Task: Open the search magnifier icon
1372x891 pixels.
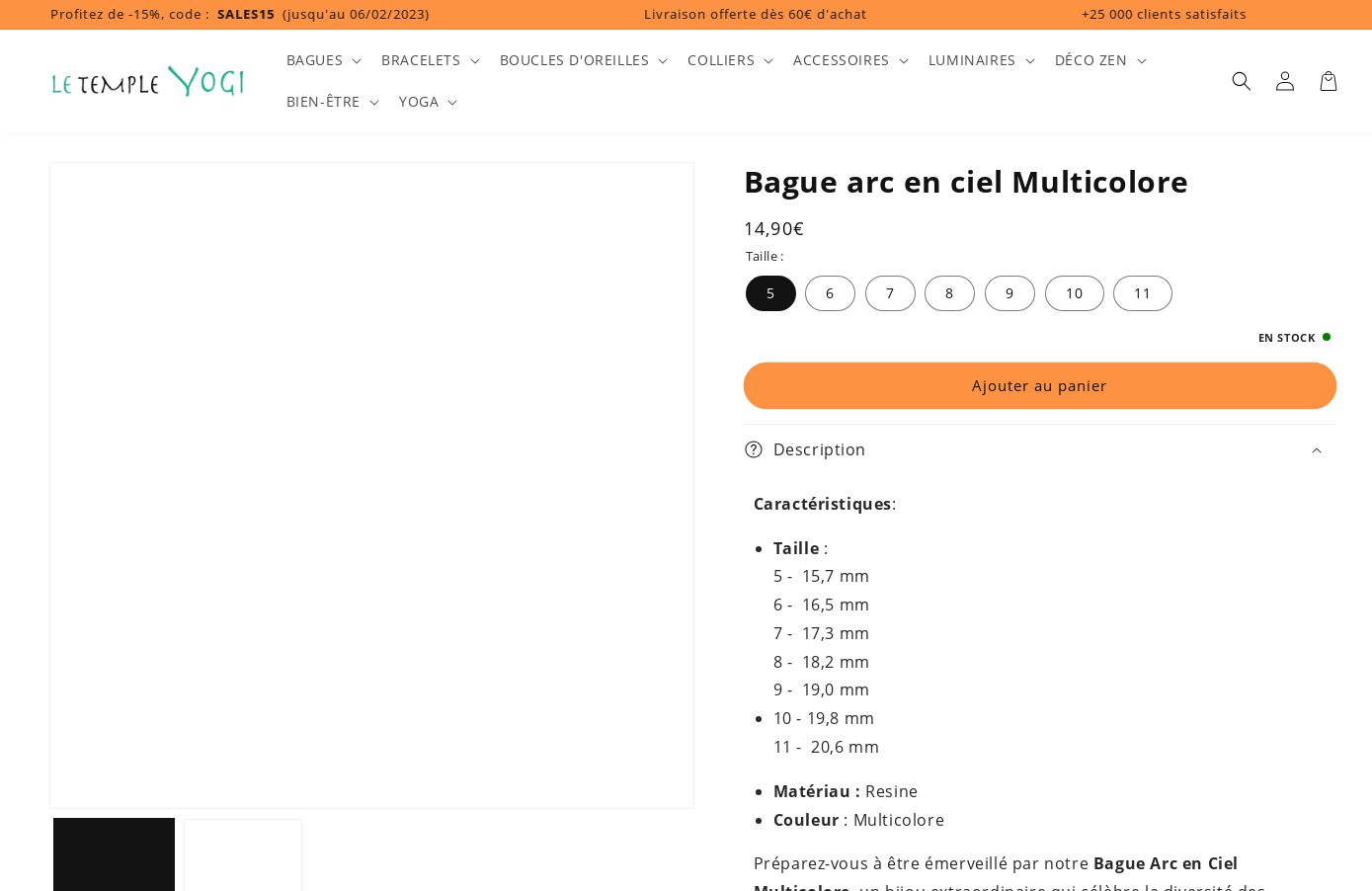Action: coord(1241,81)
